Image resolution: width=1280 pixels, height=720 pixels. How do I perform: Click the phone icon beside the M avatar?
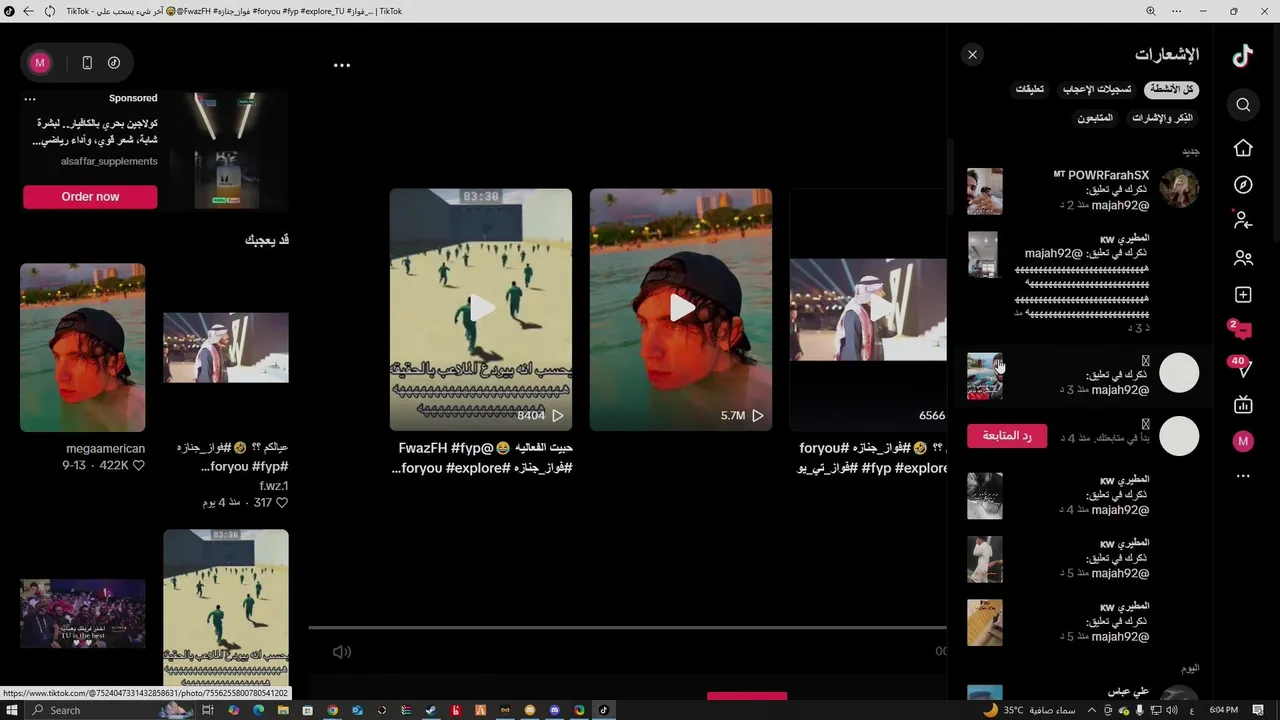(87, 63)
